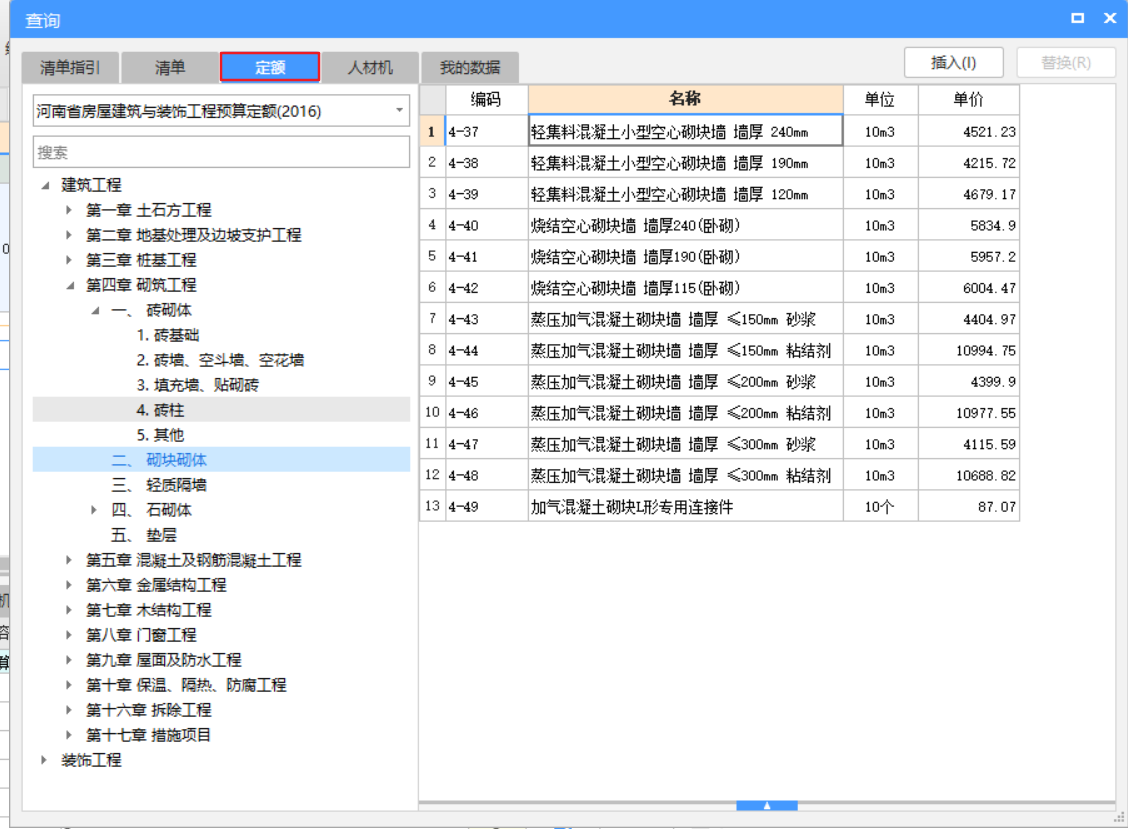Switch to the 清单 tab

[170, 68]
